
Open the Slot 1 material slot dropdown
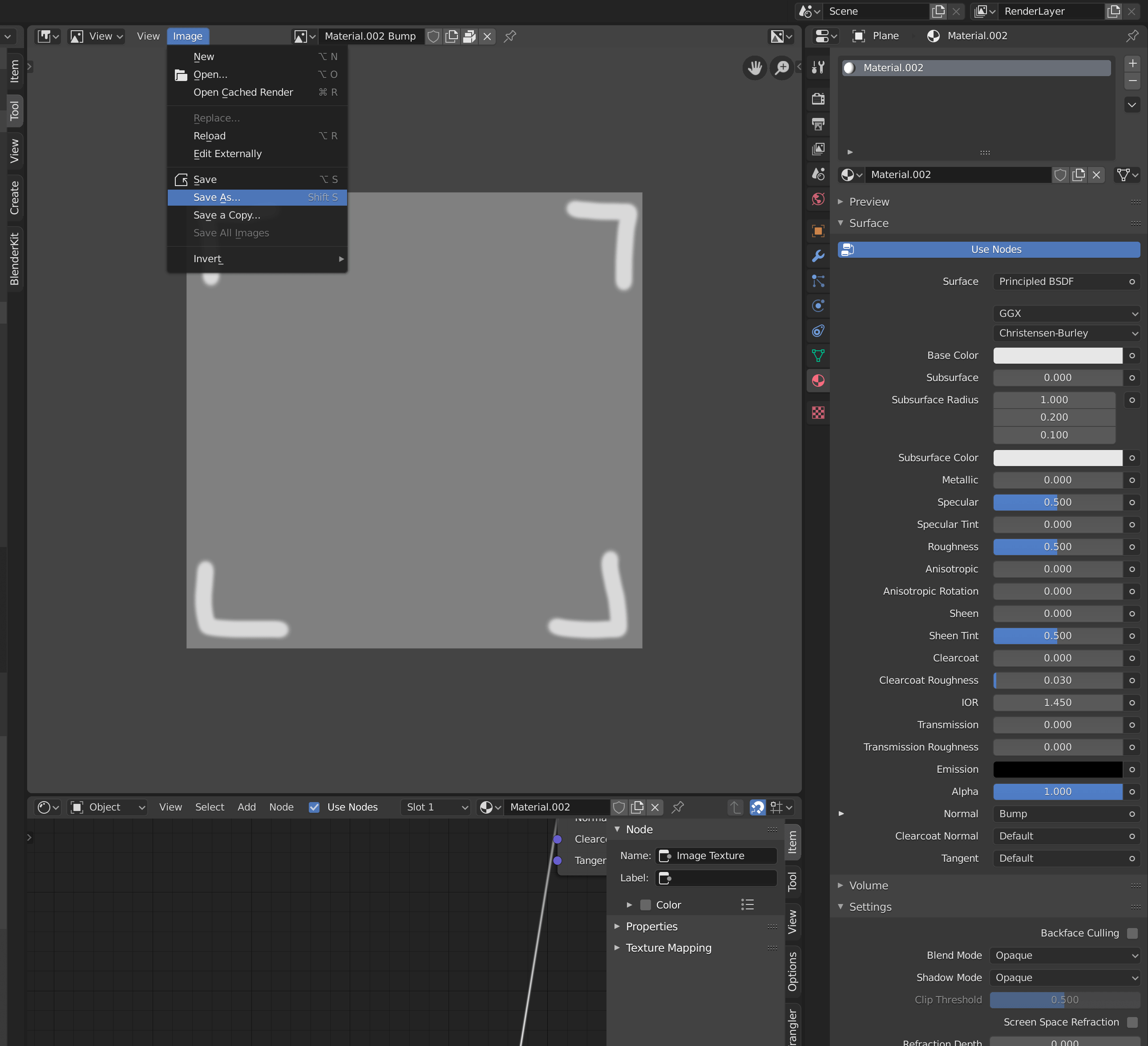435,807
